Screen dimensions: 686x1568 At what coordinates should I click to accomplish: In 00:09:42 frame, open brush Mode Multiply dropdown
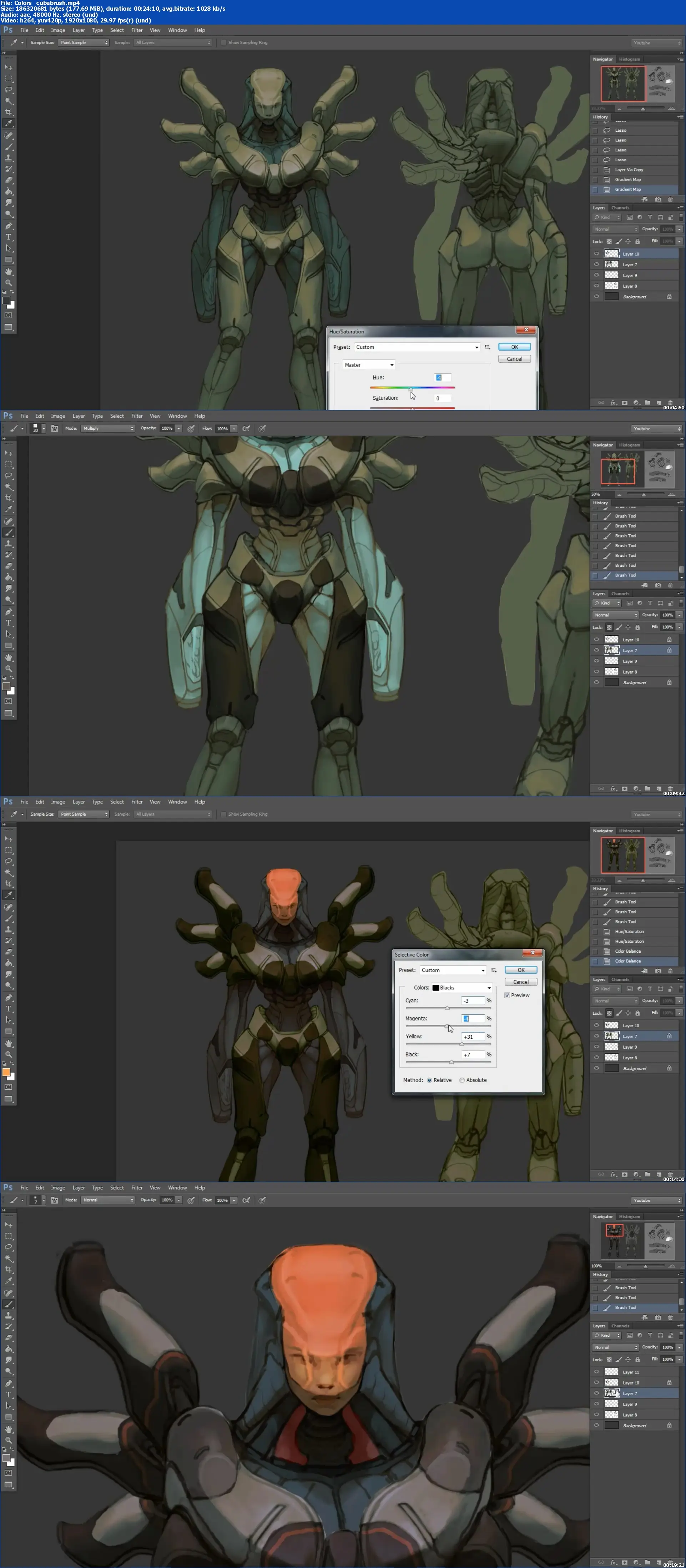pos(108,429)
